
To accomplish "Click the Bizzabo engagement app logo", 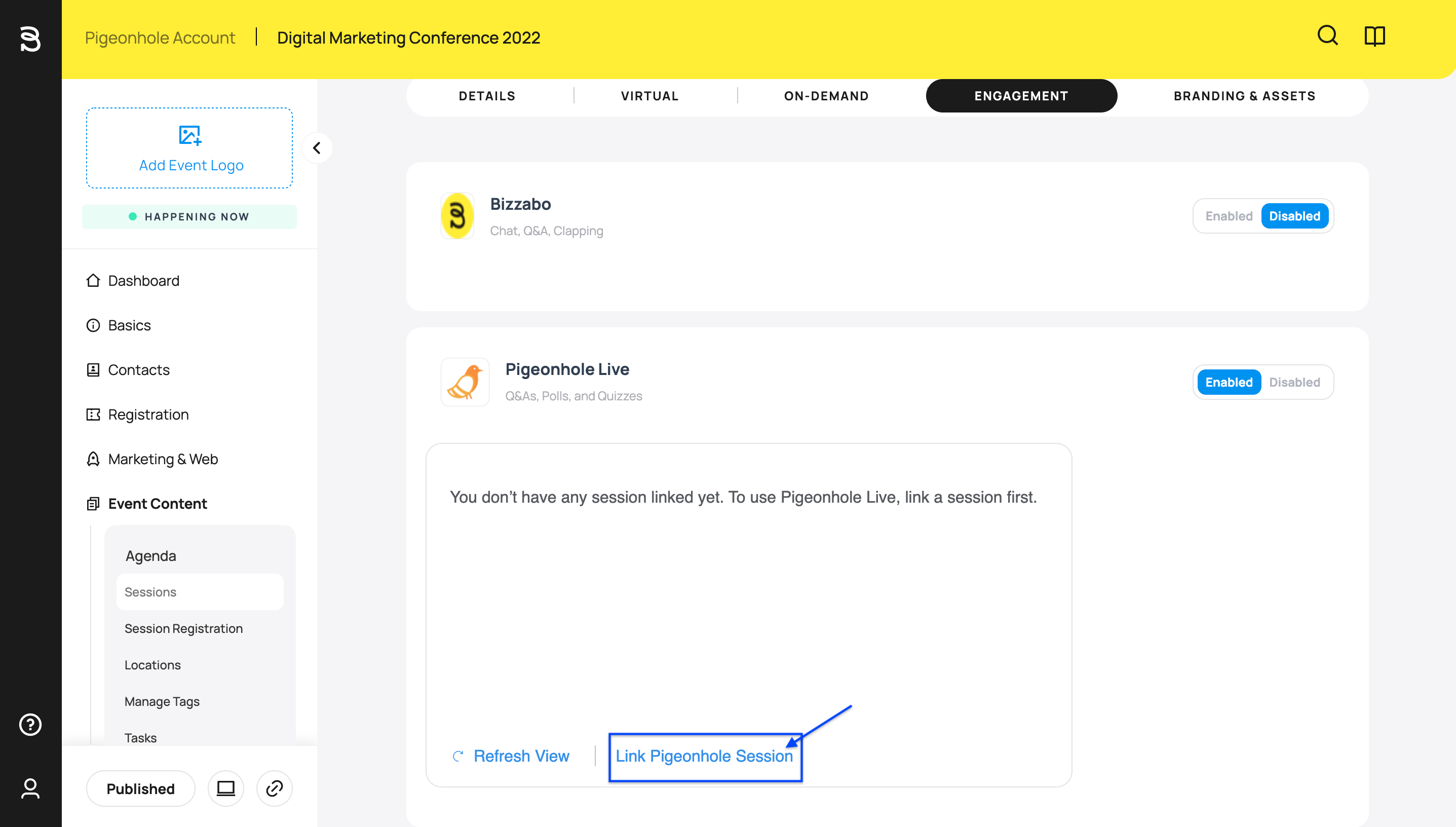I will point(457,216).
